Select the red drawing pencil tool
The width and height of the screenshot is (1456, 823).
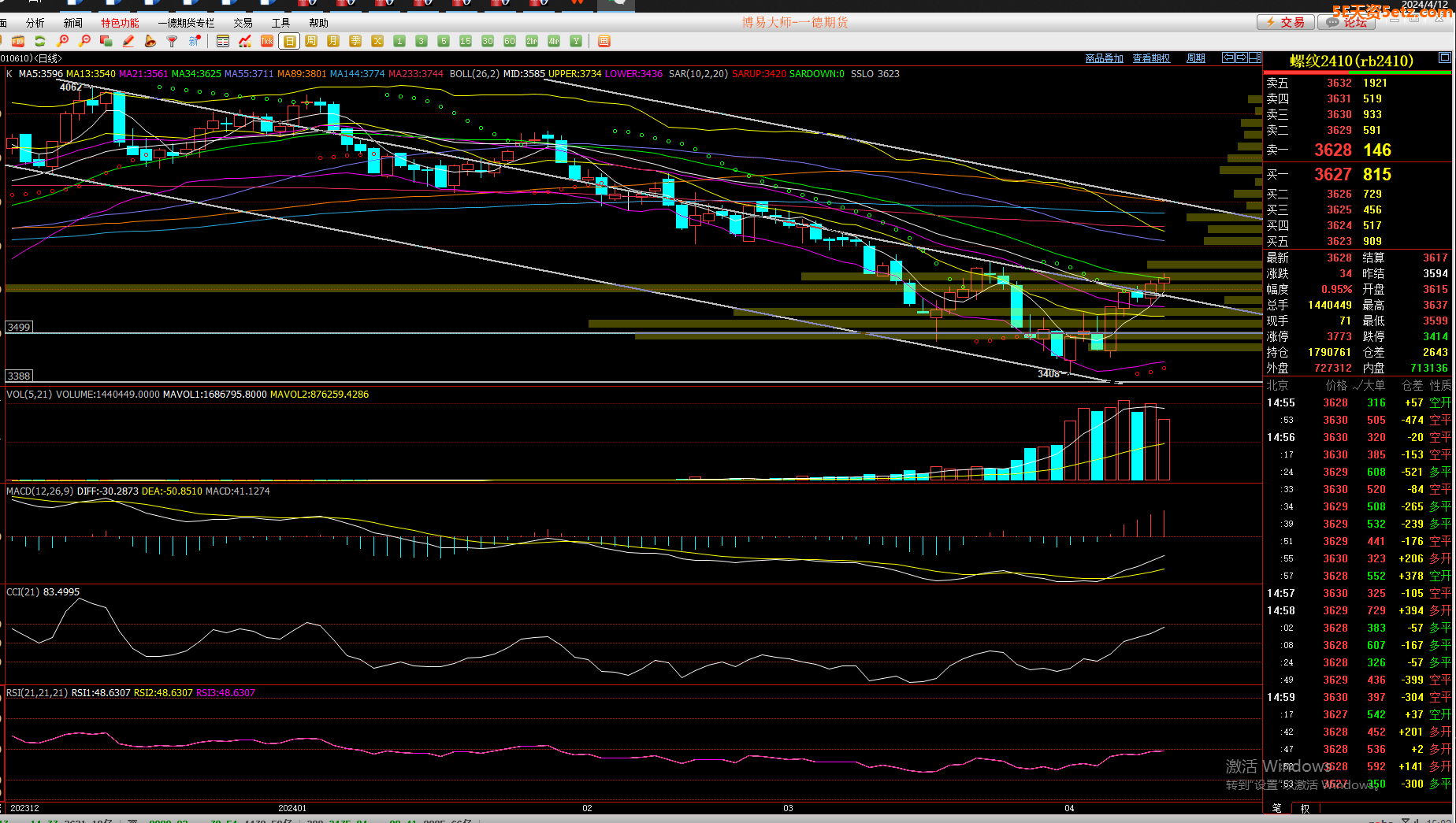128,41
